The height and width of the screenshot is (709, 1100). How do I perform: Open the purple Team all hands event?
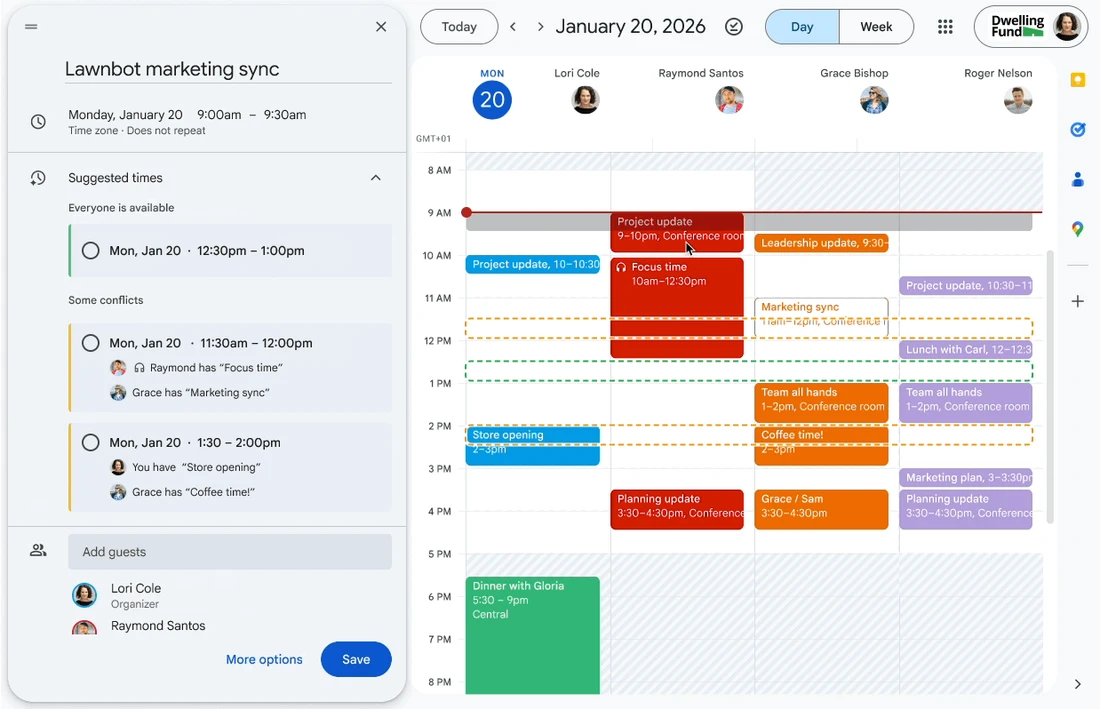[966, 403]
